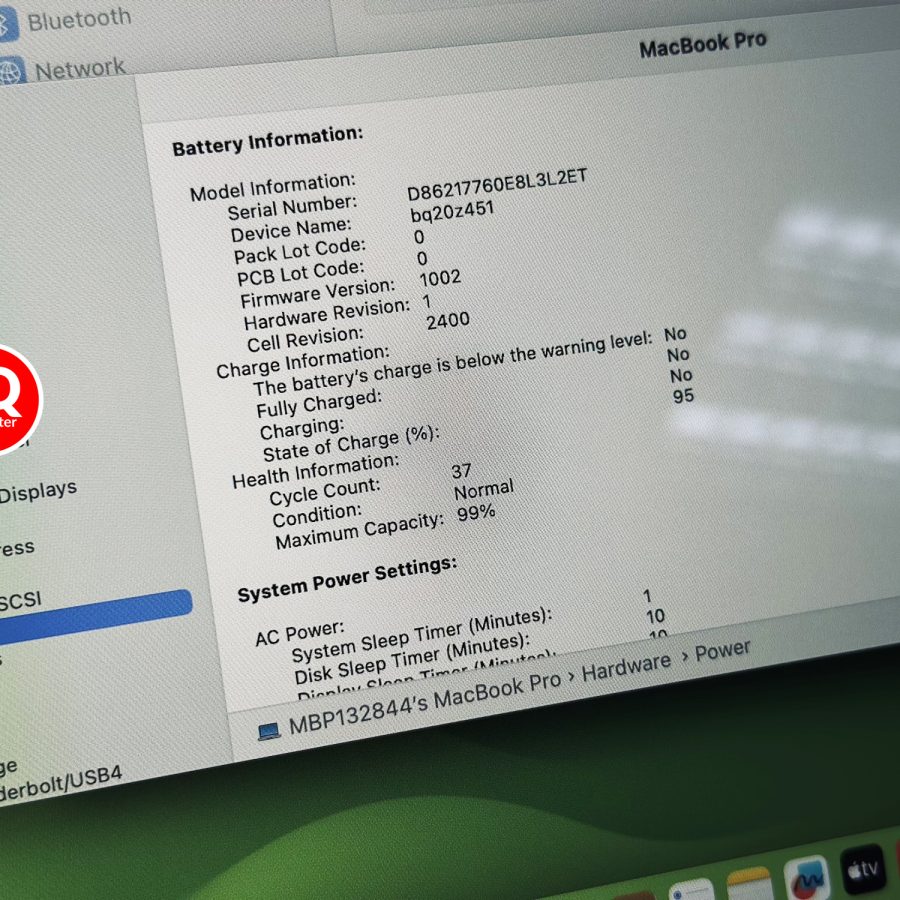Select the state of charge value 95
This screenshot has width=900, height=900.
tap(683, 396)
